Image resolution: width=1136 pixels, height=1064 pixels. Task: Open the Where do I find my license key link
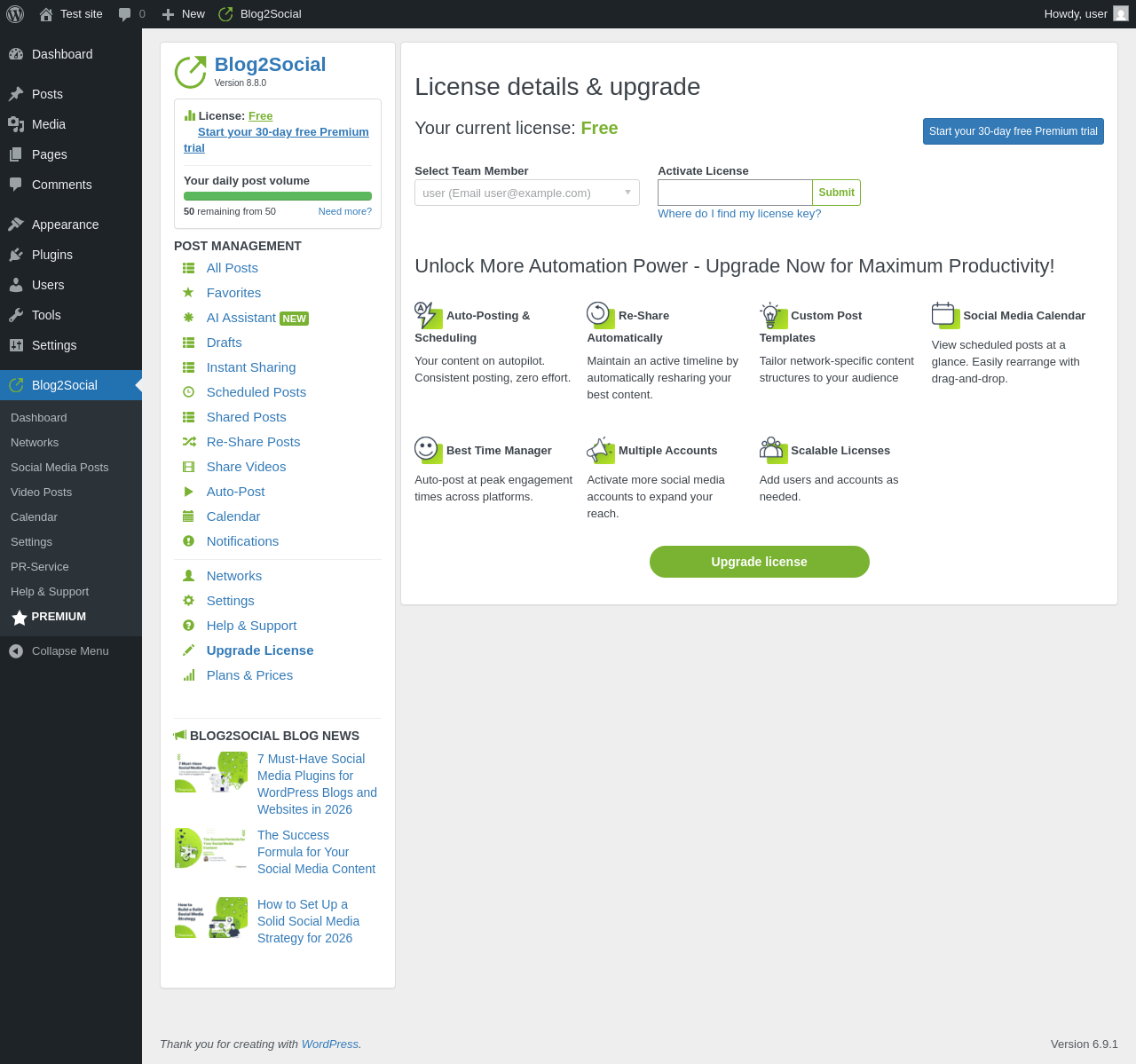[x=739, y=214]
